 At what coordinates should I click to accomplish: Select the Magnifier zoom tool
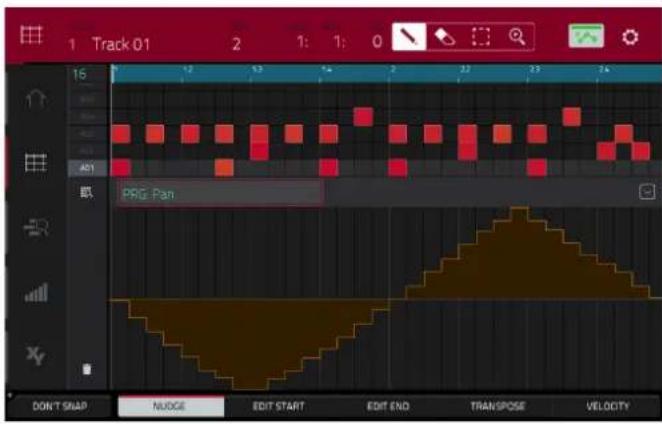517,37
